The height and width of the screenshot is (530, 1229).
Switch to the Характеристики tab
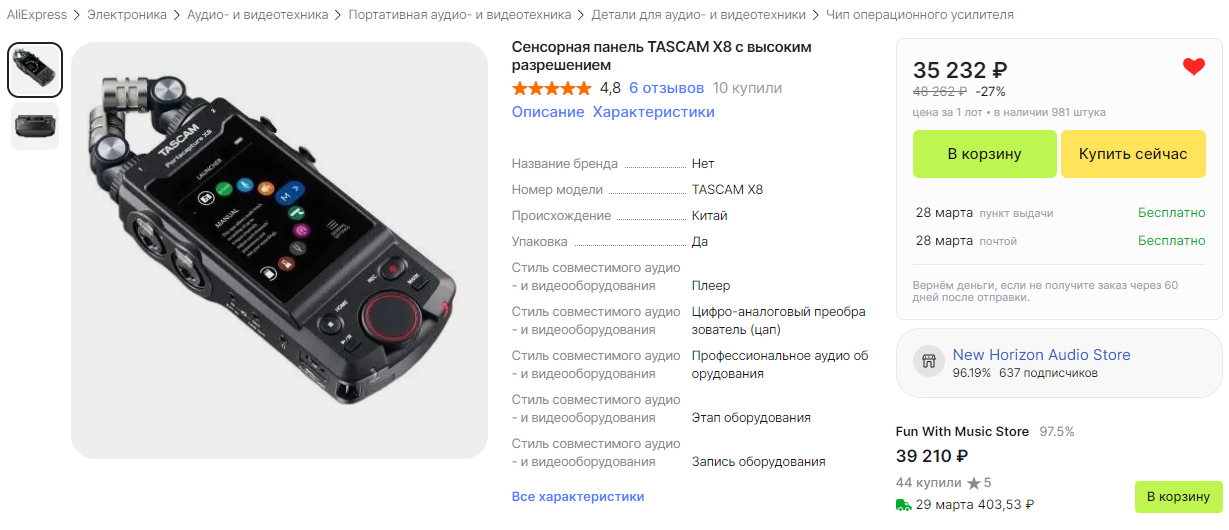pyautogui.click(x=653, y=112)
